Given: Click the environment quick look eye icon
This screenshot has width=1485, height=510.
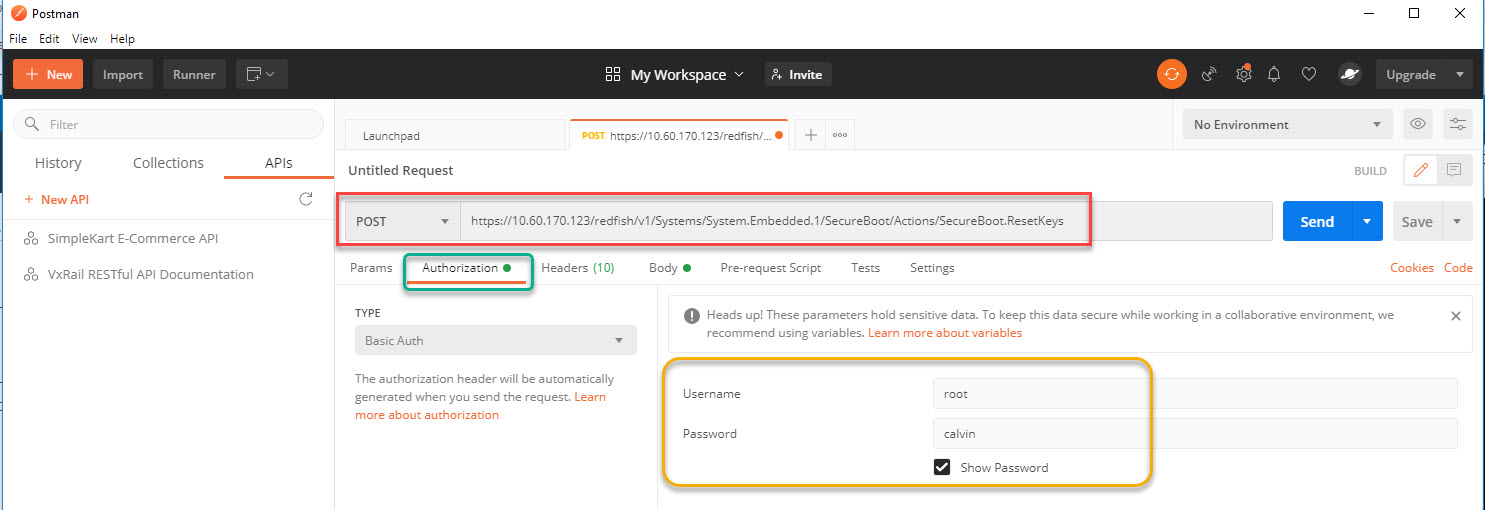Looking at the screenshot, I should tap(1418, 124).
